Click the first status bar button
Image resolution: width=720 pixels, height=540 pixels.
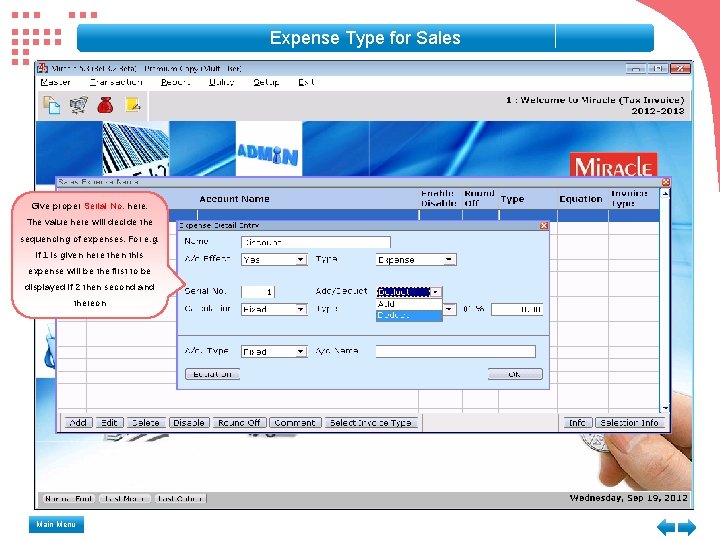coord(69,499)
